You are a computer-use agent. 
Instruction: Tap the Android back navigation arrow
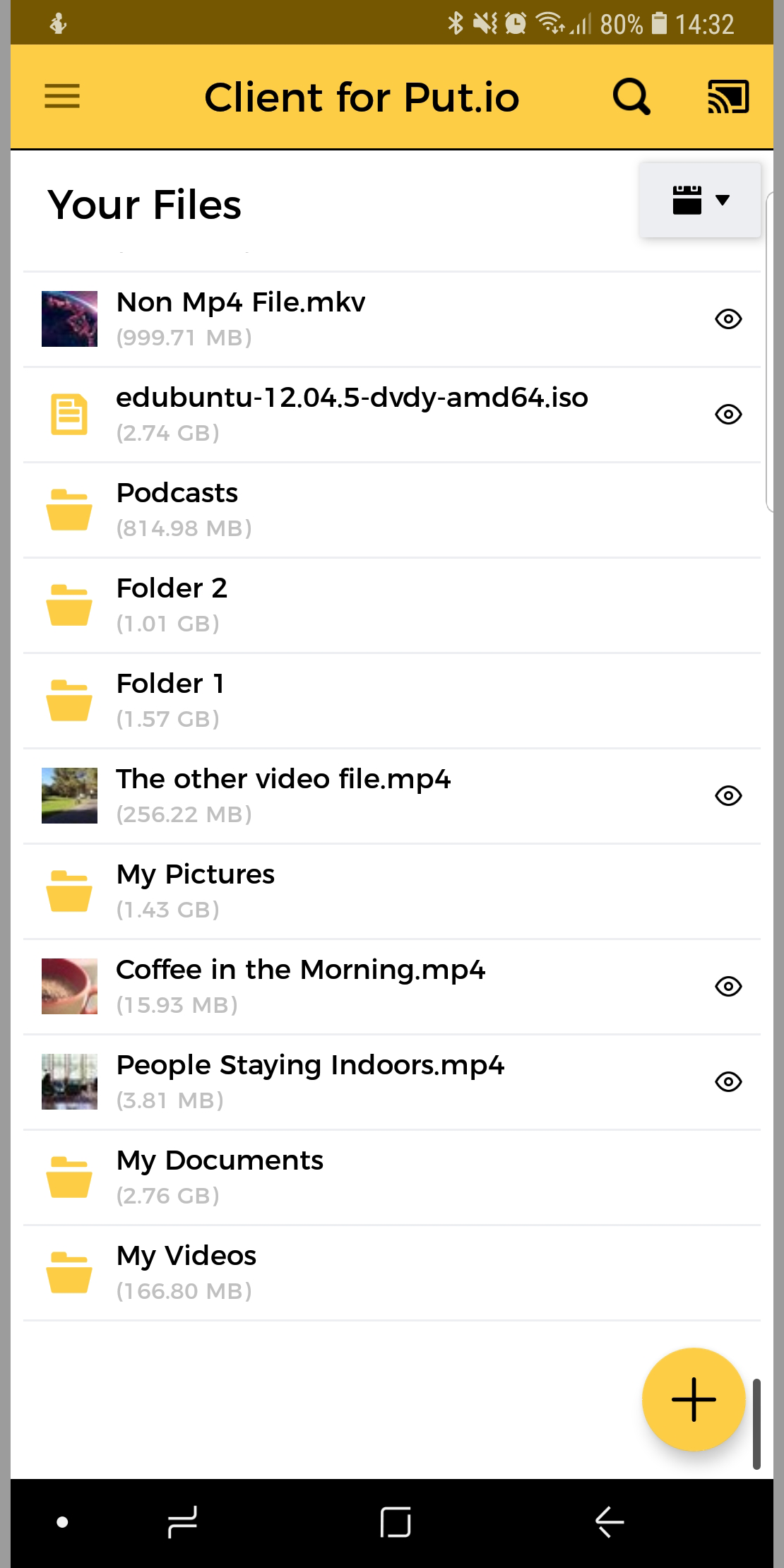[609, 1521]
